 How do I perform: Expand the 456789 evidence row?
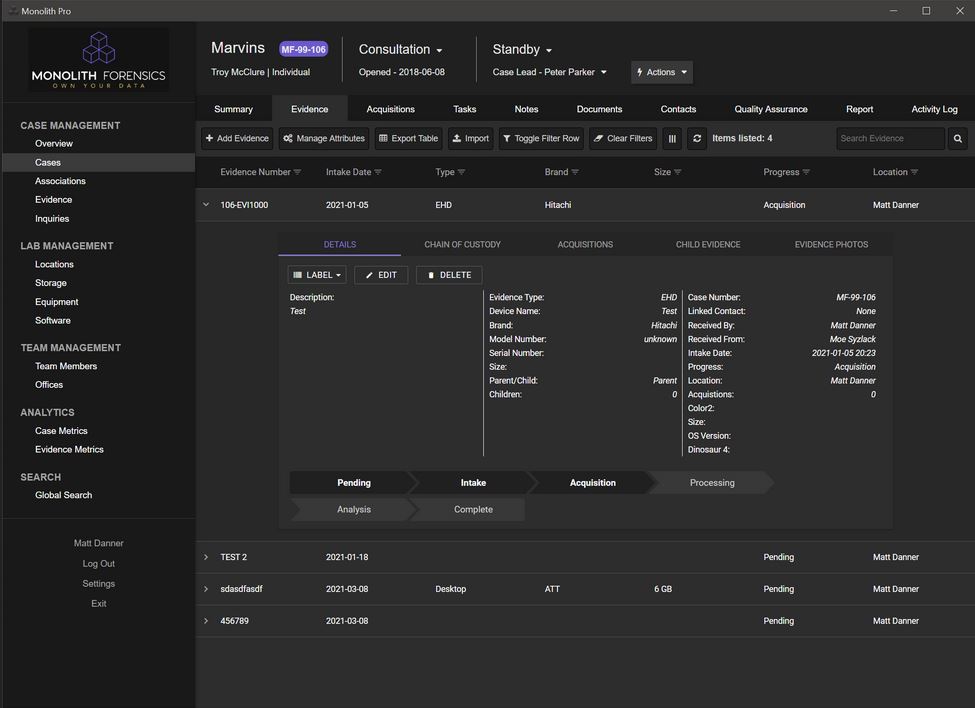coord(206,620)
